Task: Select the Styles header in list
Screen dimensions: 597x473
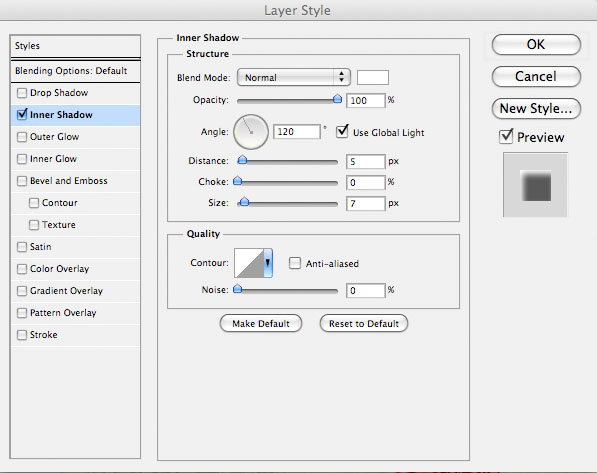Action: tap(75, 46)
